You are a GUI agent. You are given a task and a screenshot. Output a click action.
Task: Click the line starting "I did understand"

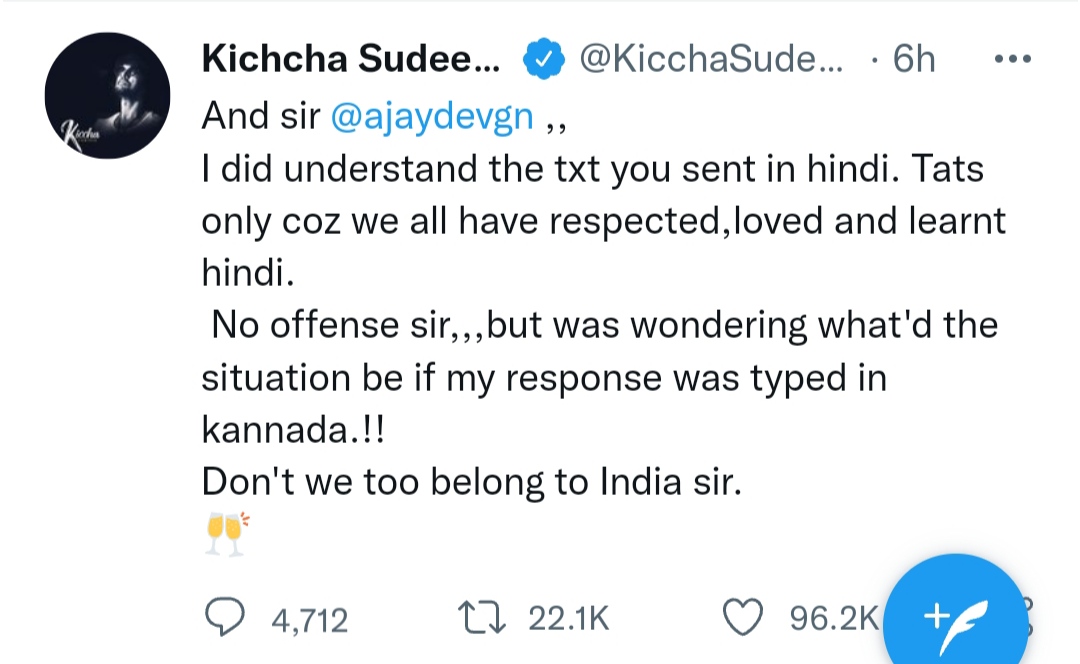592,169
